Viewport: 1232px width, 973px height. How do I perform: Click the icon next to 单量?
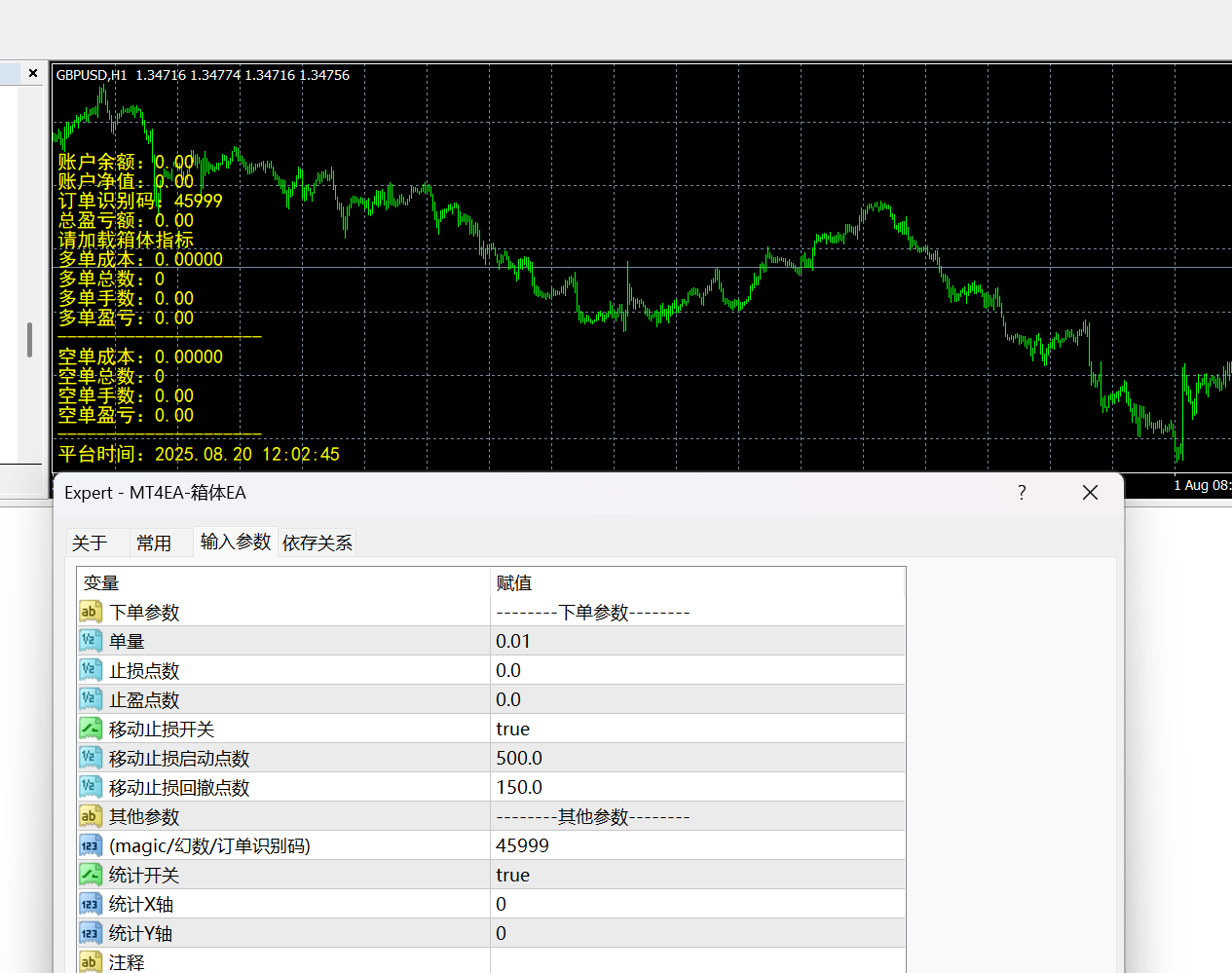point(90,641)
